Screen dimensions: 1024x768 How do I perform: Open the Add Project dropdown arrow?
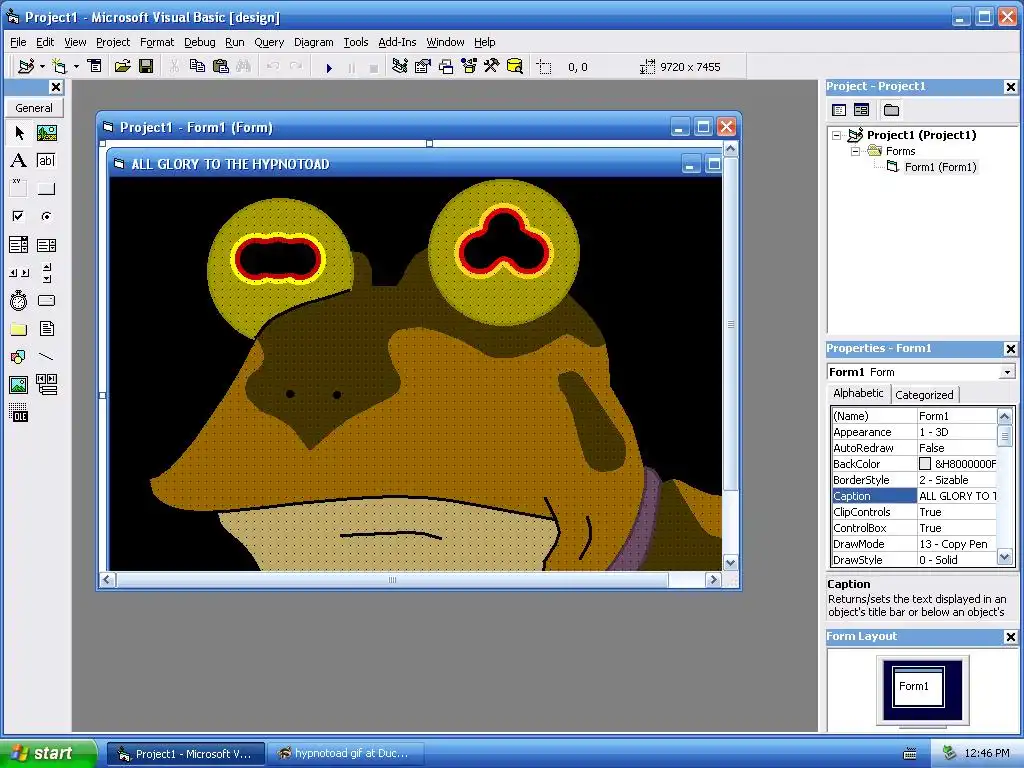(42, 67)
